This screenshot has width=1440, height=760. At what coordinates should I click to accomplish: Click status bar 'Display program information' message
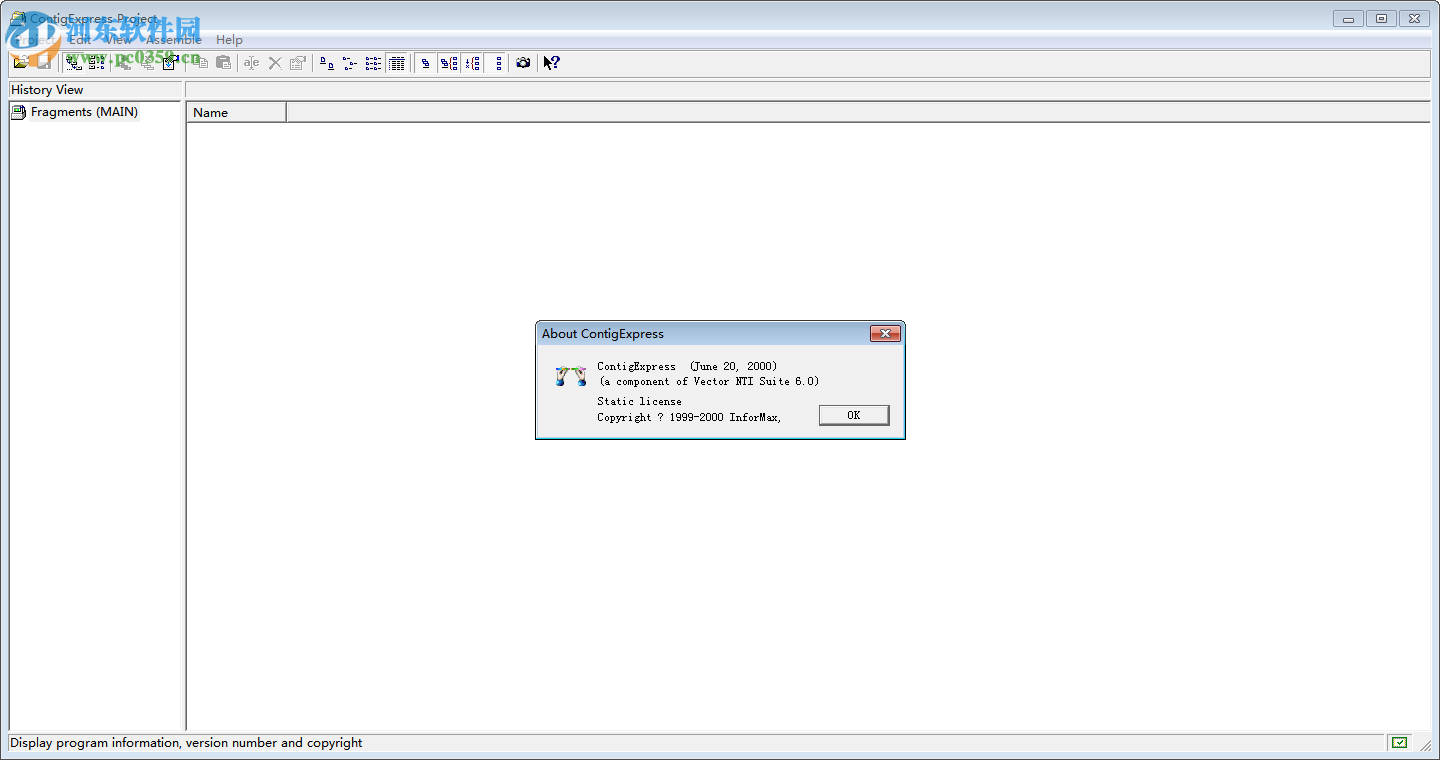pyautogui.click(x=186, y=742)
